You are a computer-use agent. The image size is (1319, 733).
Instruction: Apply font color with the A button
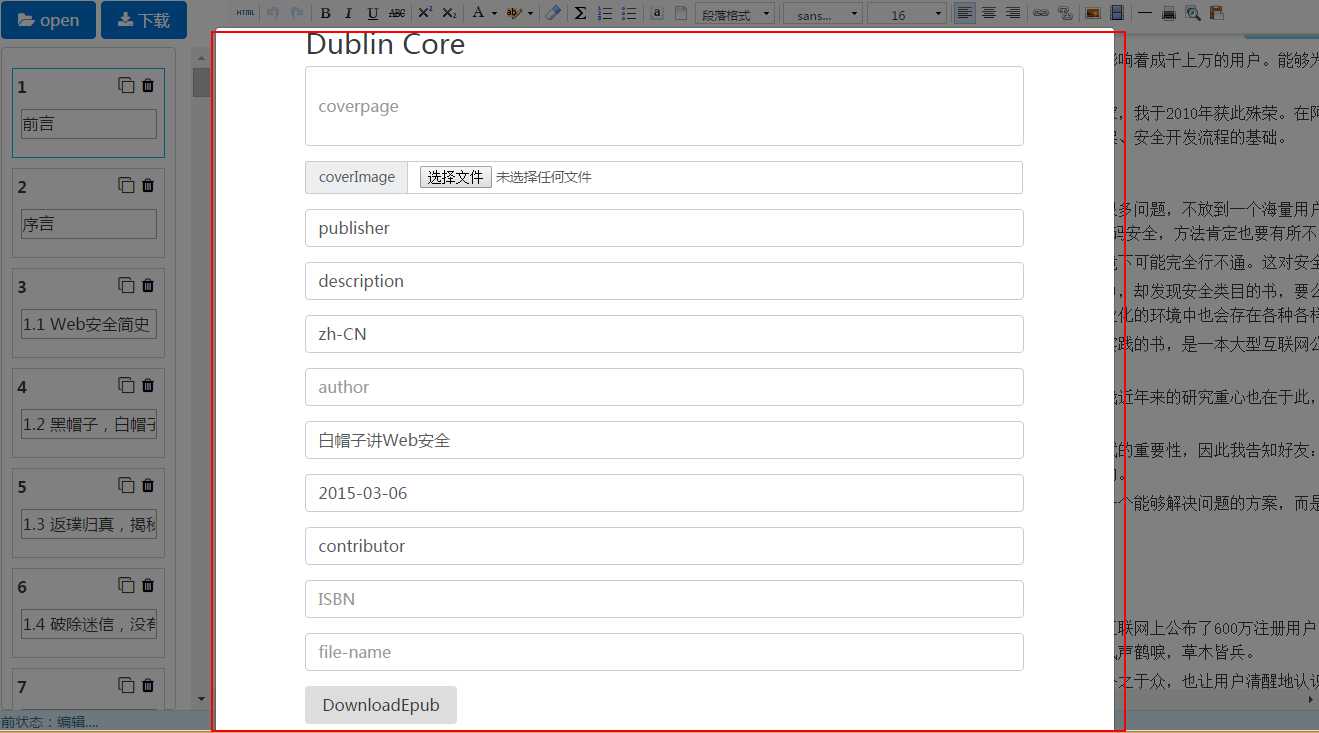478,13
